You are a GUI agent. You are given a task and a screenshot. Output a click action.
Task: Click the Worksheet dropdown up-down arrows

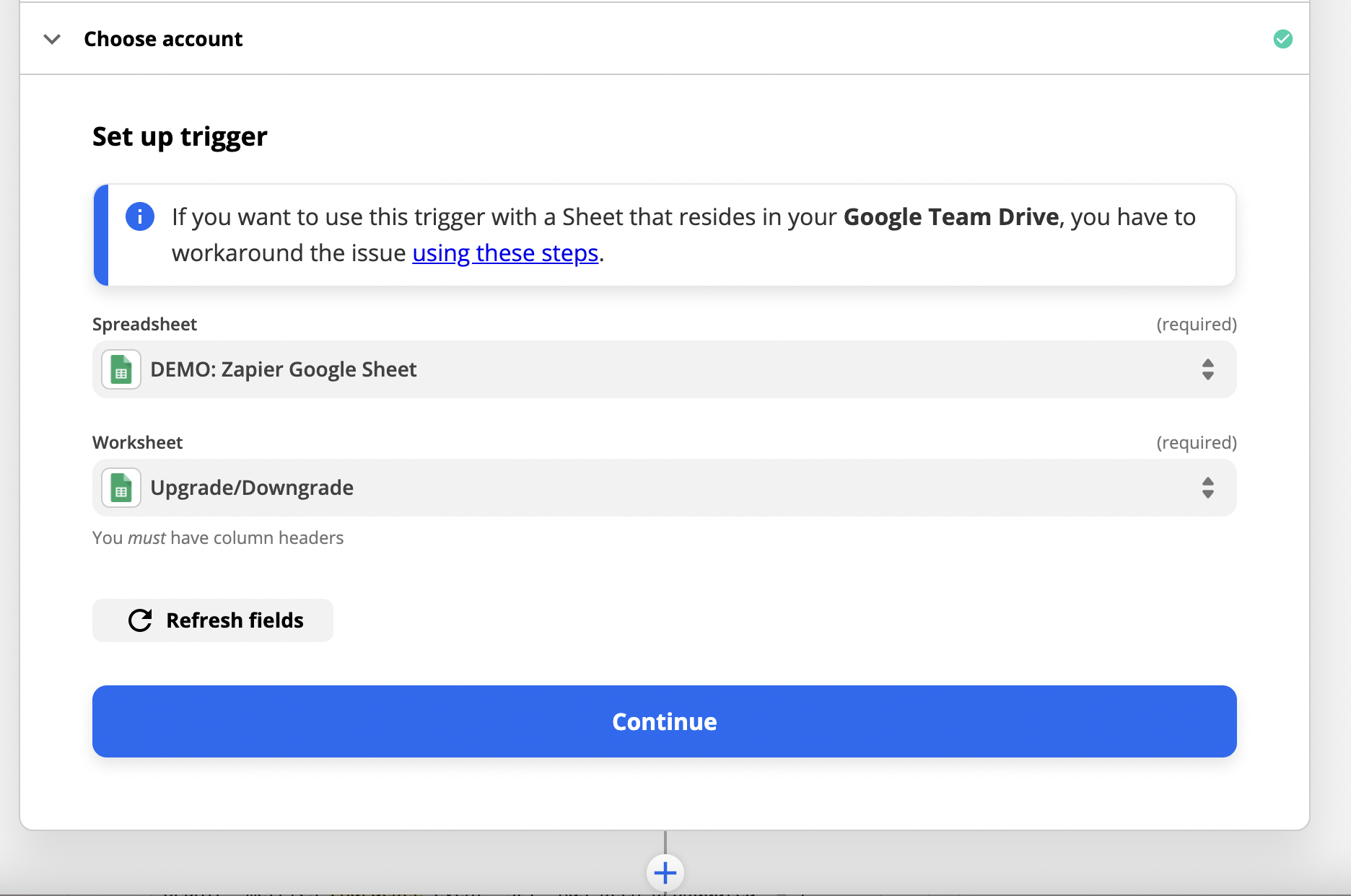[x=1207, y=488]
